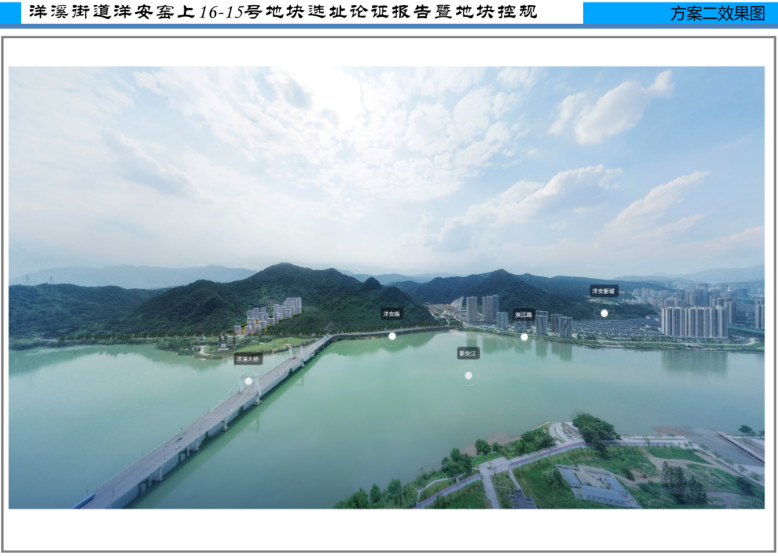The width and height of the screenshot is (778, 556).
Task: Select the 新安江 text label
Action: [x=468, y=353]
